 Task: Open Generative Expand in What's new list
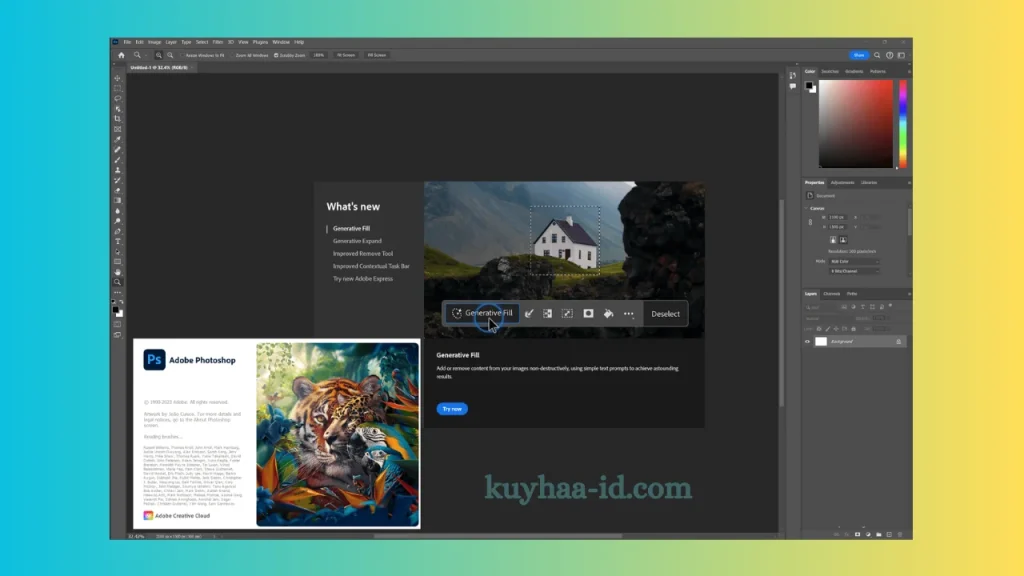pos(357,241)
